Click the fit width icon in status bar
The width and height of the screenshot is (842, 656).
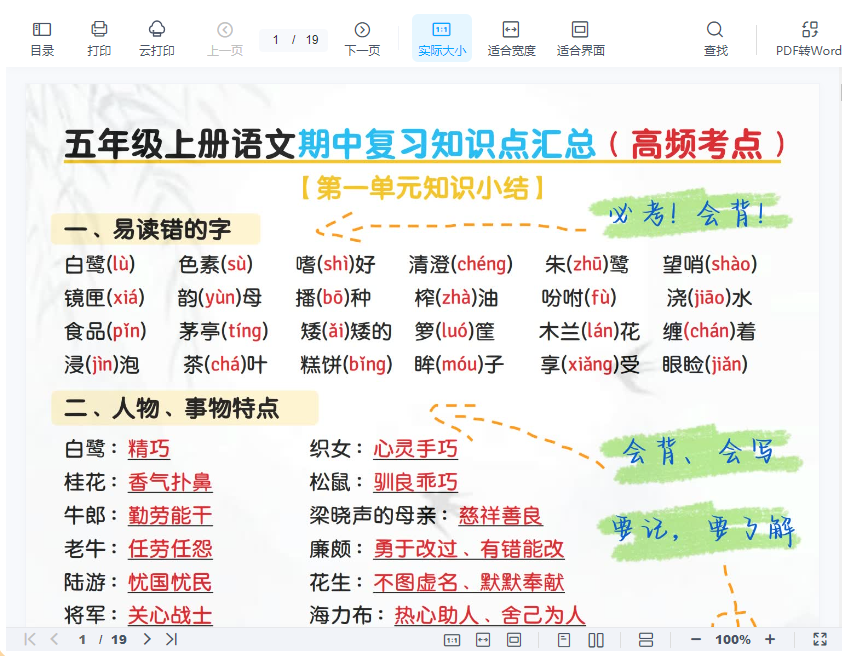coord(483,639)
